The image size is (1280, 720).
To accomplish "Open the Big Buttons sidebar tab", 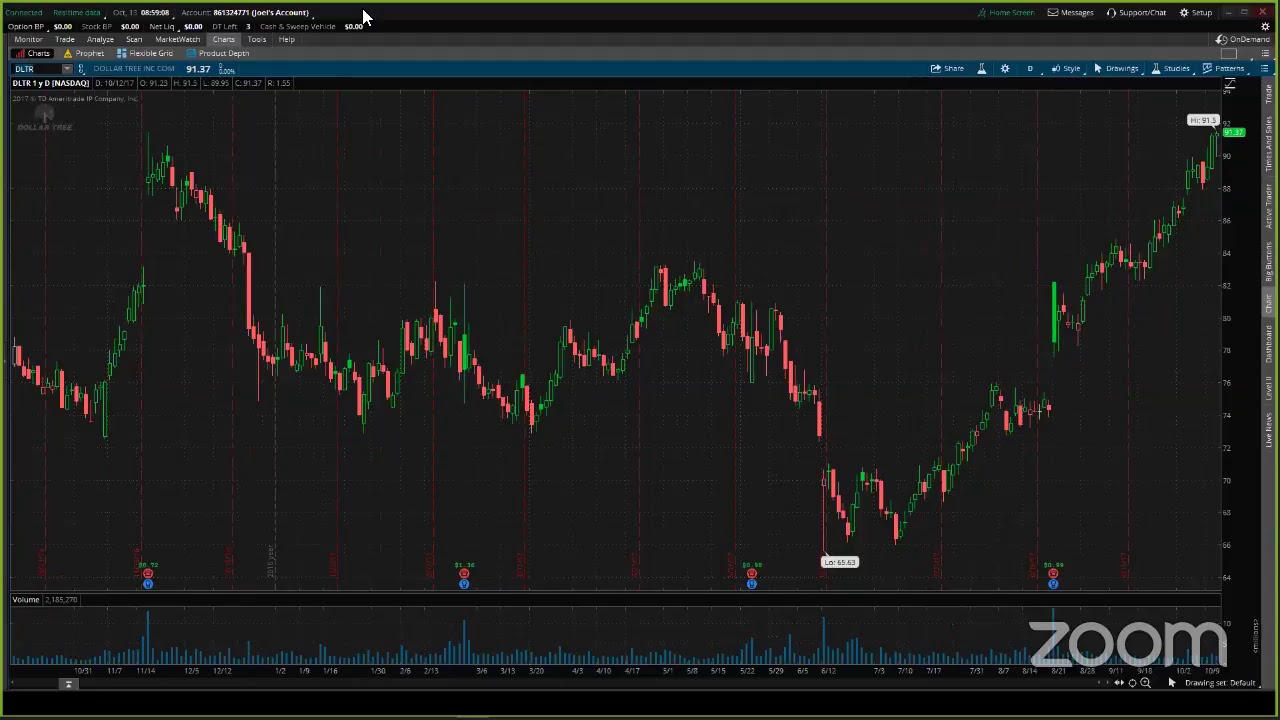I will pos(1269,261).
